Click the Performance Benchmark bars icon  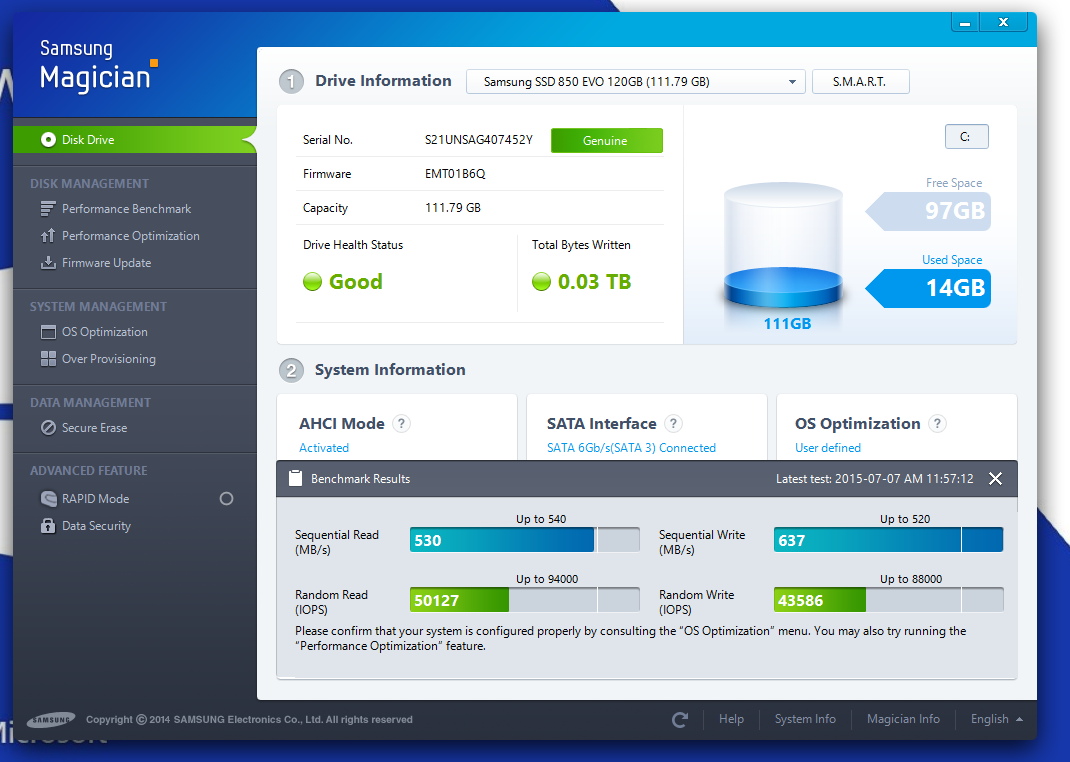48,209
